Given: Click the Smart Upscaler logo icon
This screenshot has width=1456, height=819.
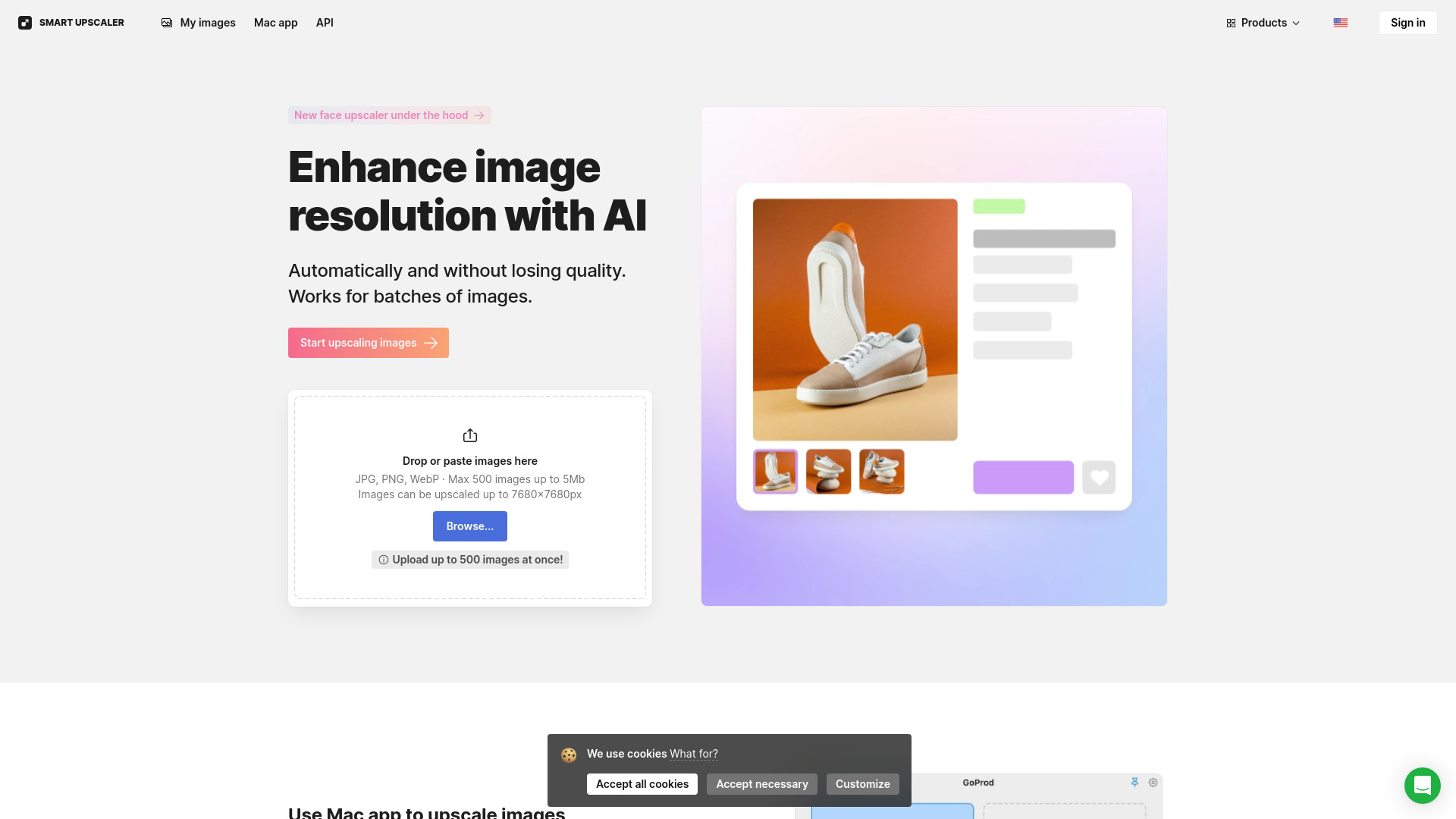Looking at the screenshot, I should 25,22.
